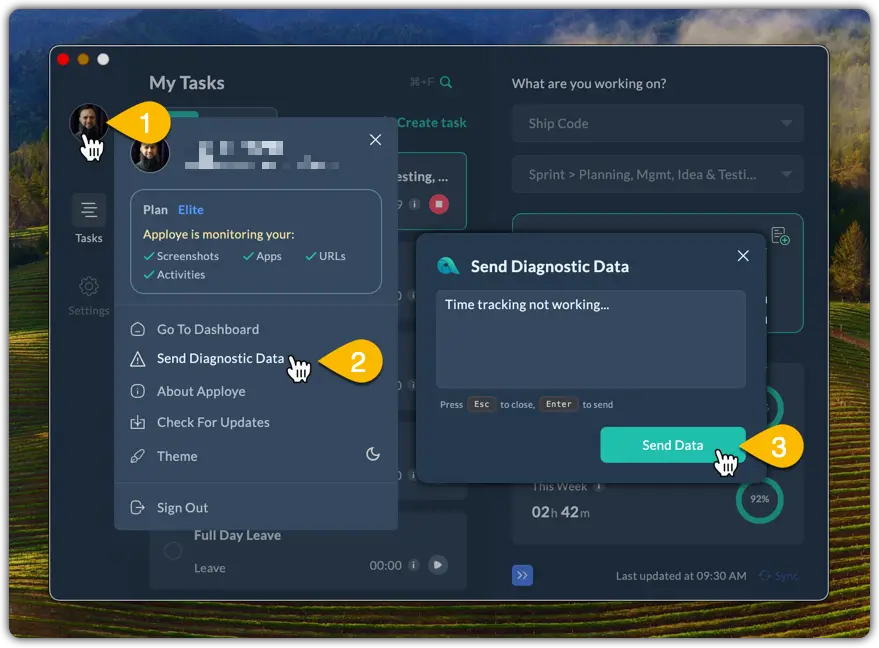Open Settings via the gear icon
Viewport: 879px width, 648px height.
pyautogui.click(x=89, y=287)
